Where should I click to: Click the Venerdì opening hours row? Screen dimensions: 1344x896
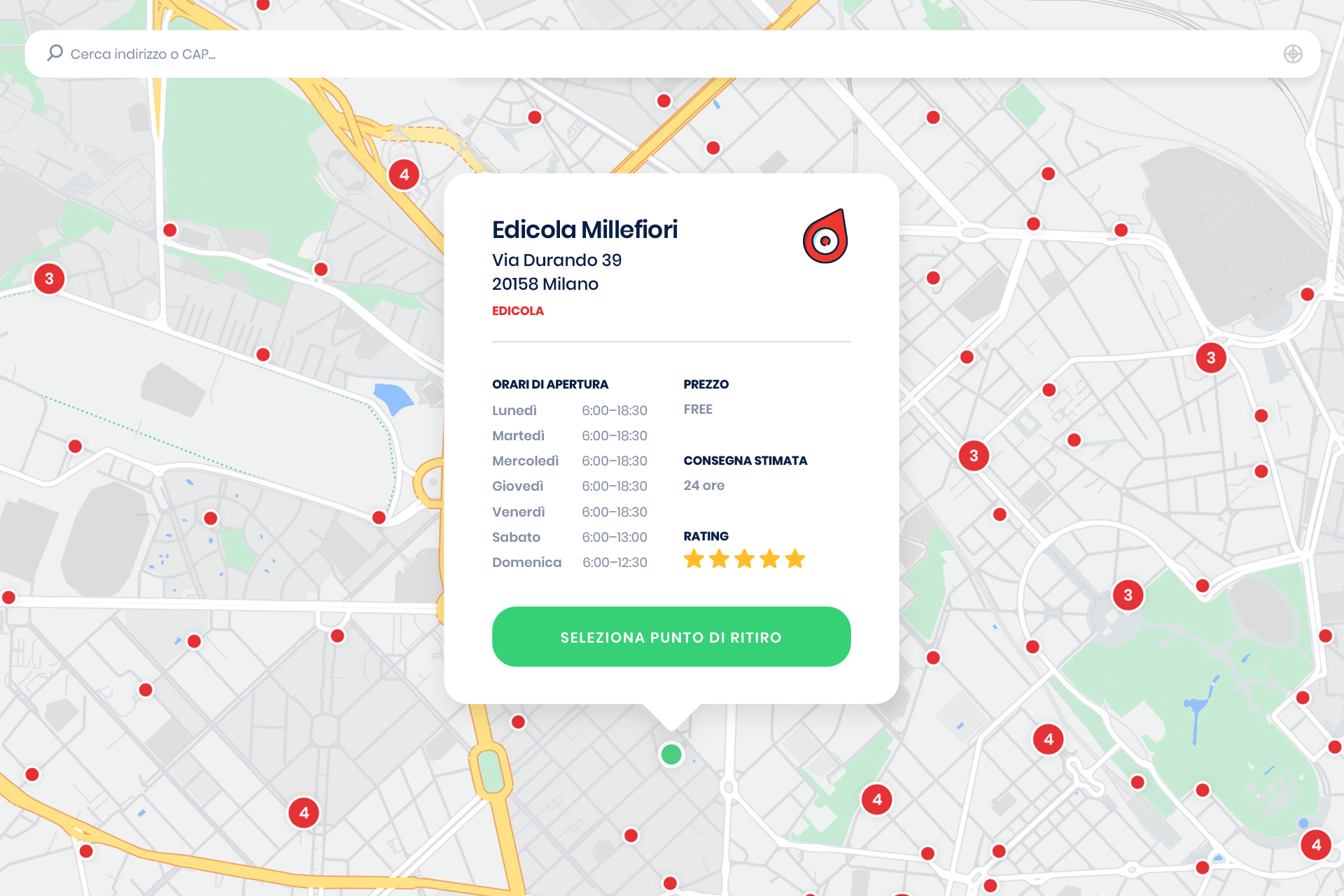(x=569, y=512)
